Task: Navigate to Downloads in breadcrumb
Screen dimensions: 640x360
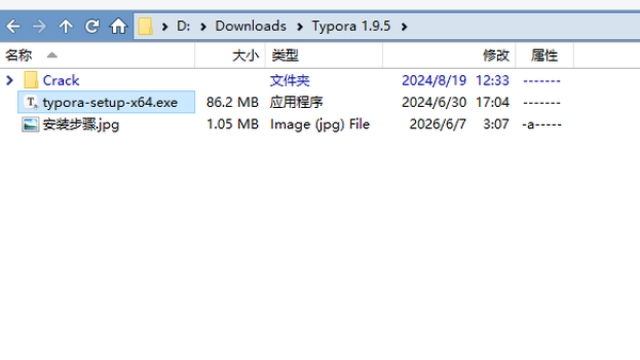Action: pyautogui.click(x=251, y=27)
